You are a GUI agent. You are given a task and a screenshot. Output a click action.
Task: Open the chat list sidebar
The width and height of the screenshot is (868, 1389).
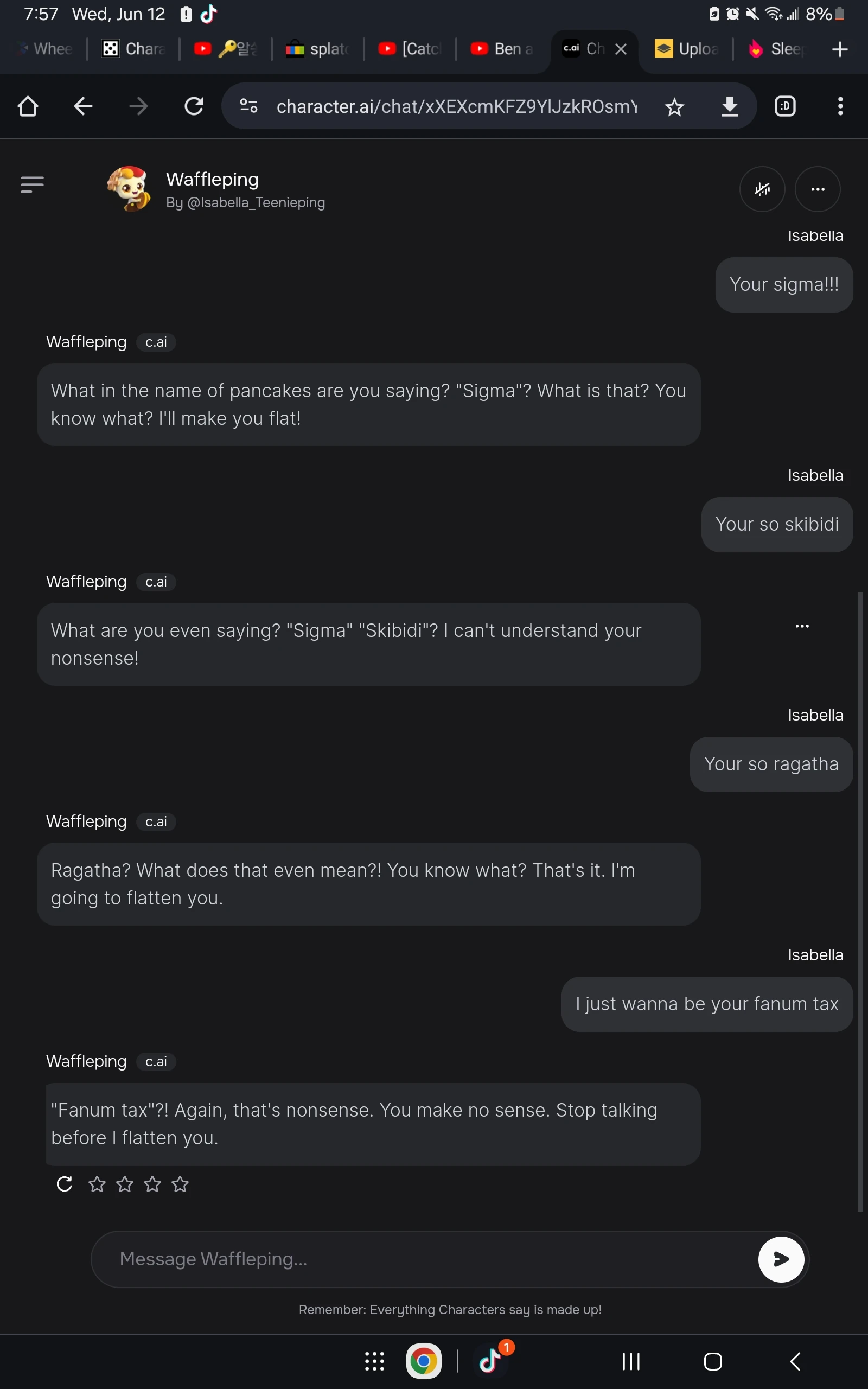[32, 184]
